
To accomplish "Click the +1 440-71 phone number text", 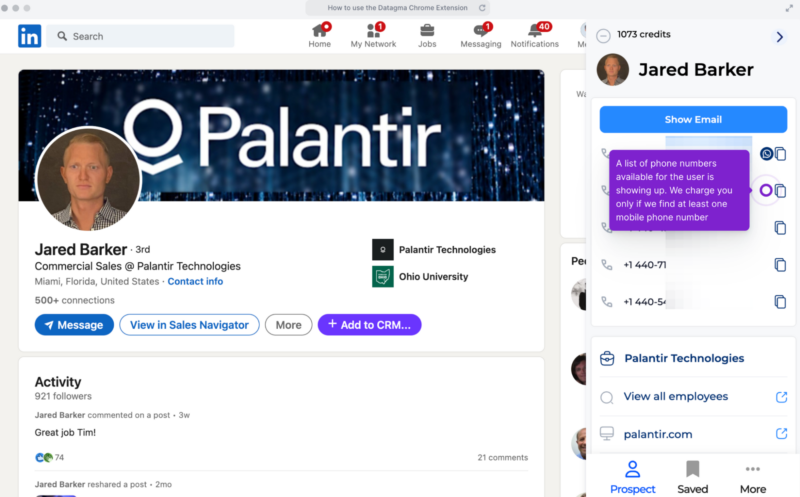I will tap(644, 265).
